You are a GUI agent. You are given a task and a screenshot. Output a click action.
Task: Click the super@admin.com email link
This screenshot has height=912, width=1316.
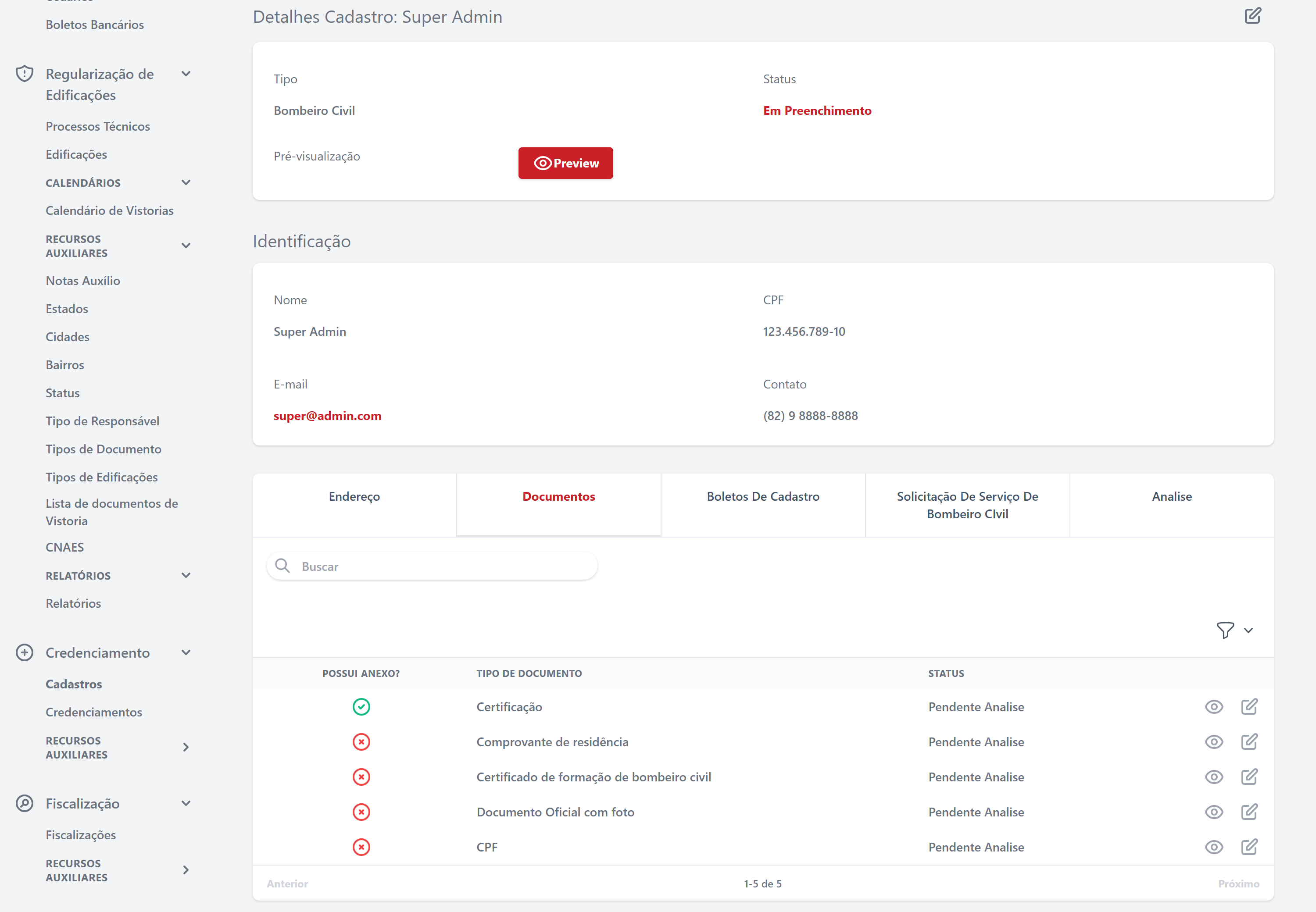point(327,416)
